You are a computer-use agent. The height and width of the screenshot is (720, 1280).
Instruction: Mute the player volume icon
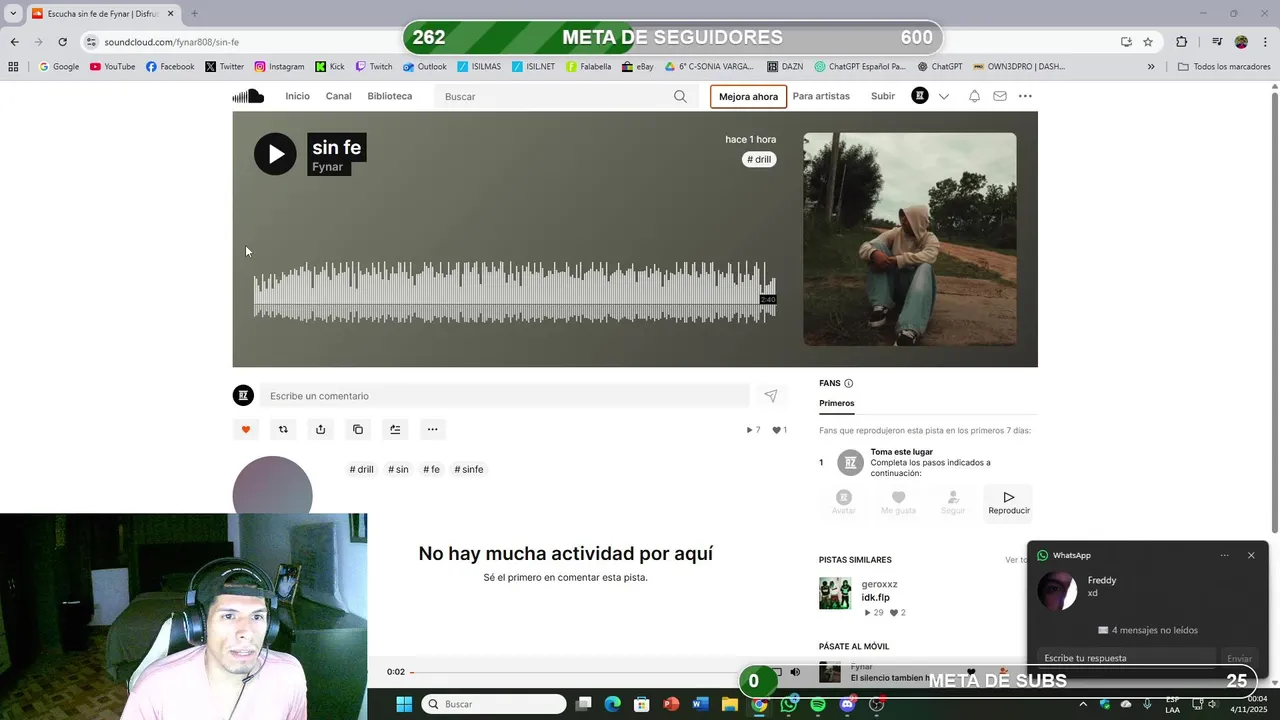(795, 672)
